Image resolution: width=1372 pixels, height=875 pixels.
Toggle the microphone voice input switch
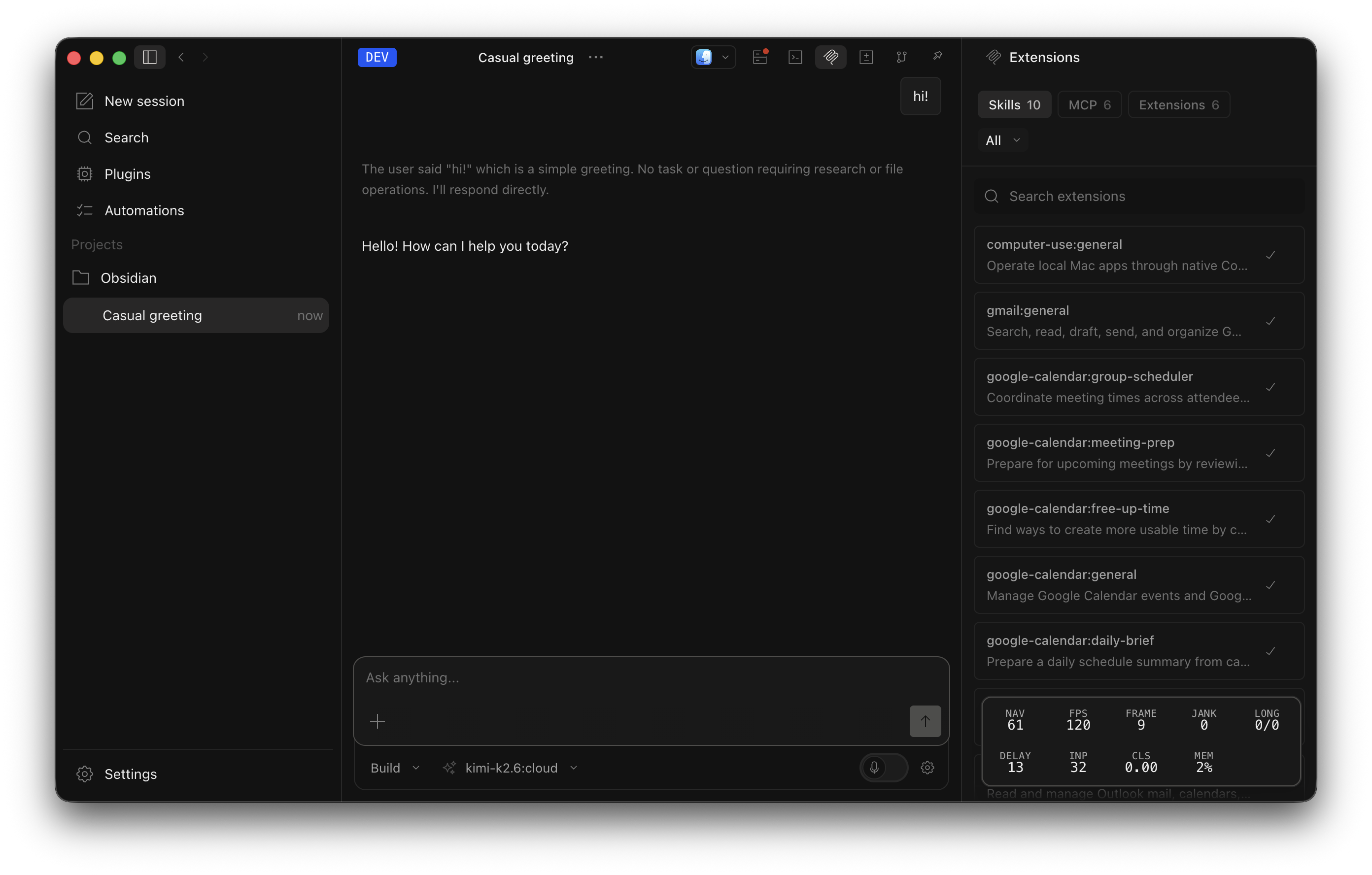pyautogui.click(x=883, y=768)
